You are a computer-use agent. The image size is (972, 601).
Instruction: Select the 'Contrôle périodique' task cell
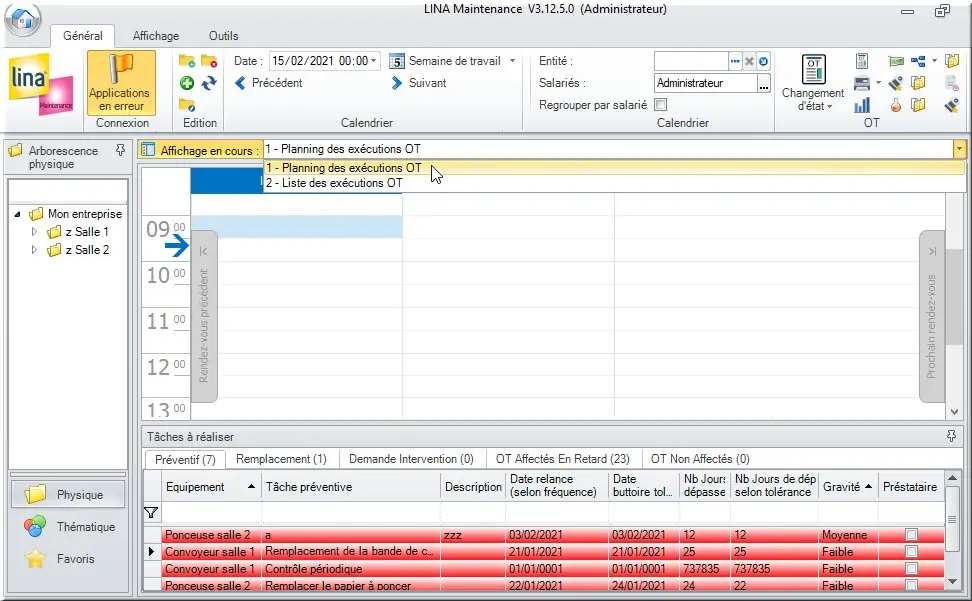pyautogui.click(x=351, y=569)
